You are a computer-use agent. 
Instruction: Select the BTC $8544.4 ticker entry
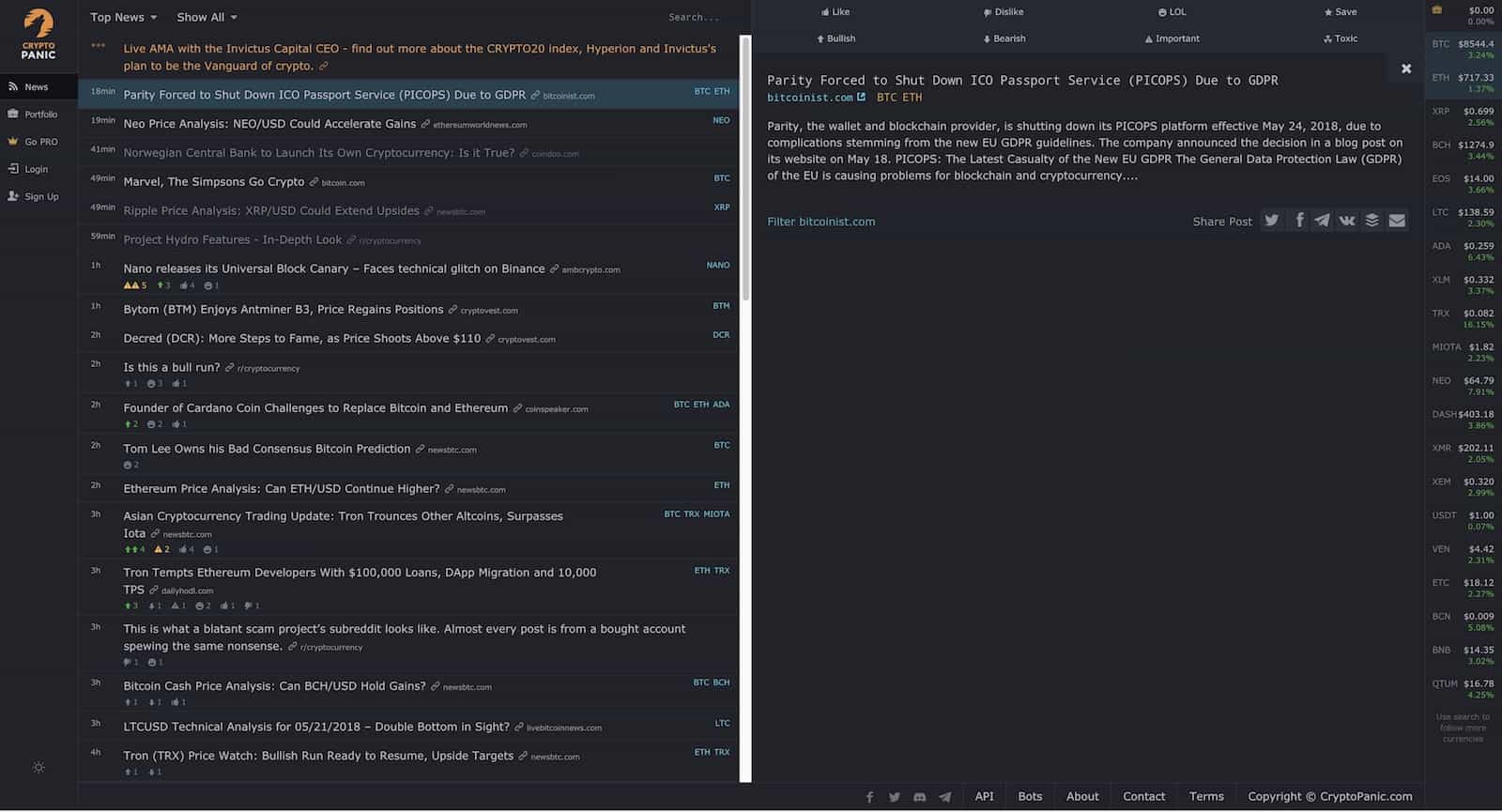[1463, 49]
